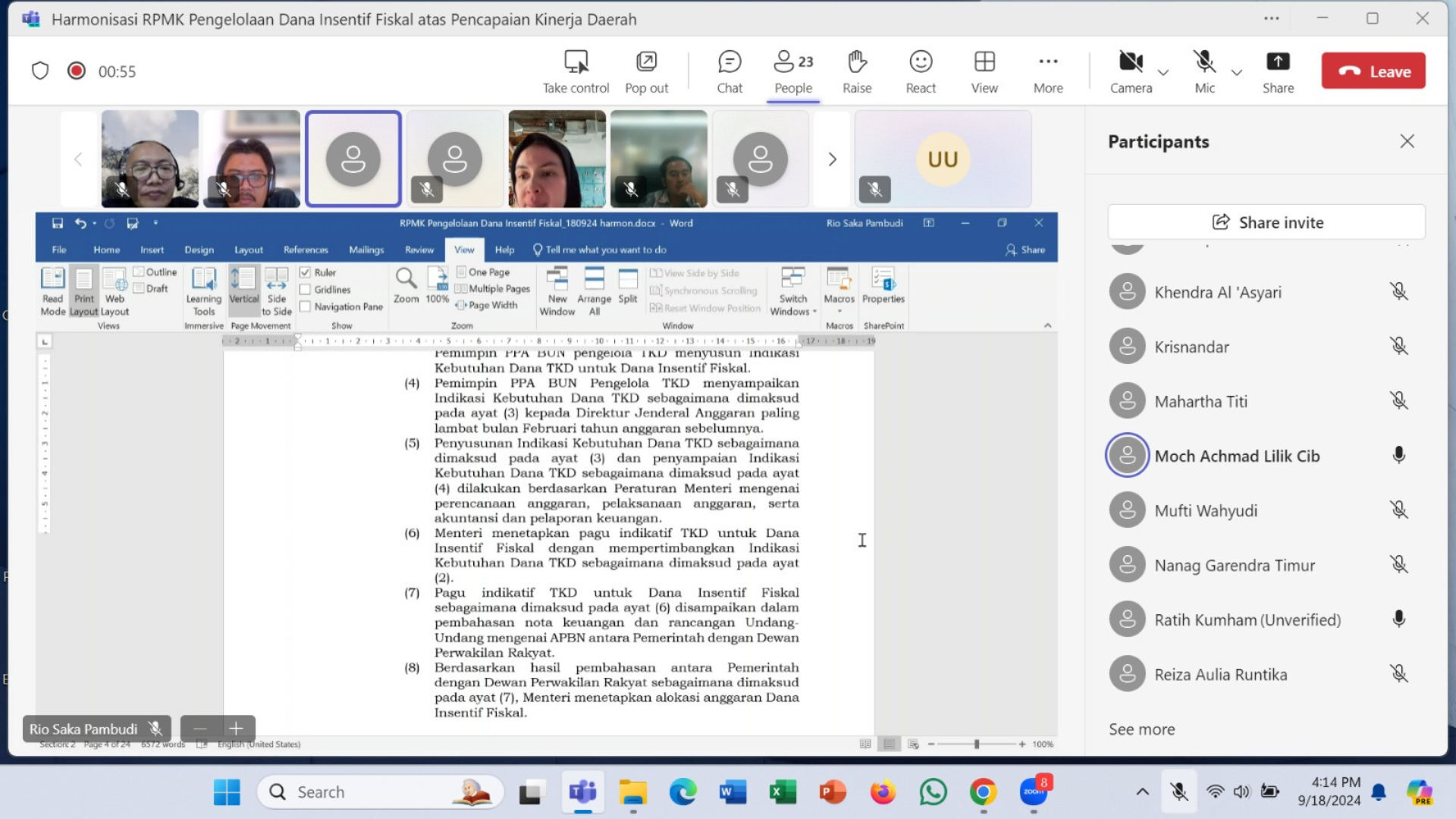Switch to the References ribbon tab
The height and width of the screenshot is (819, 1456).
[306, 249]
